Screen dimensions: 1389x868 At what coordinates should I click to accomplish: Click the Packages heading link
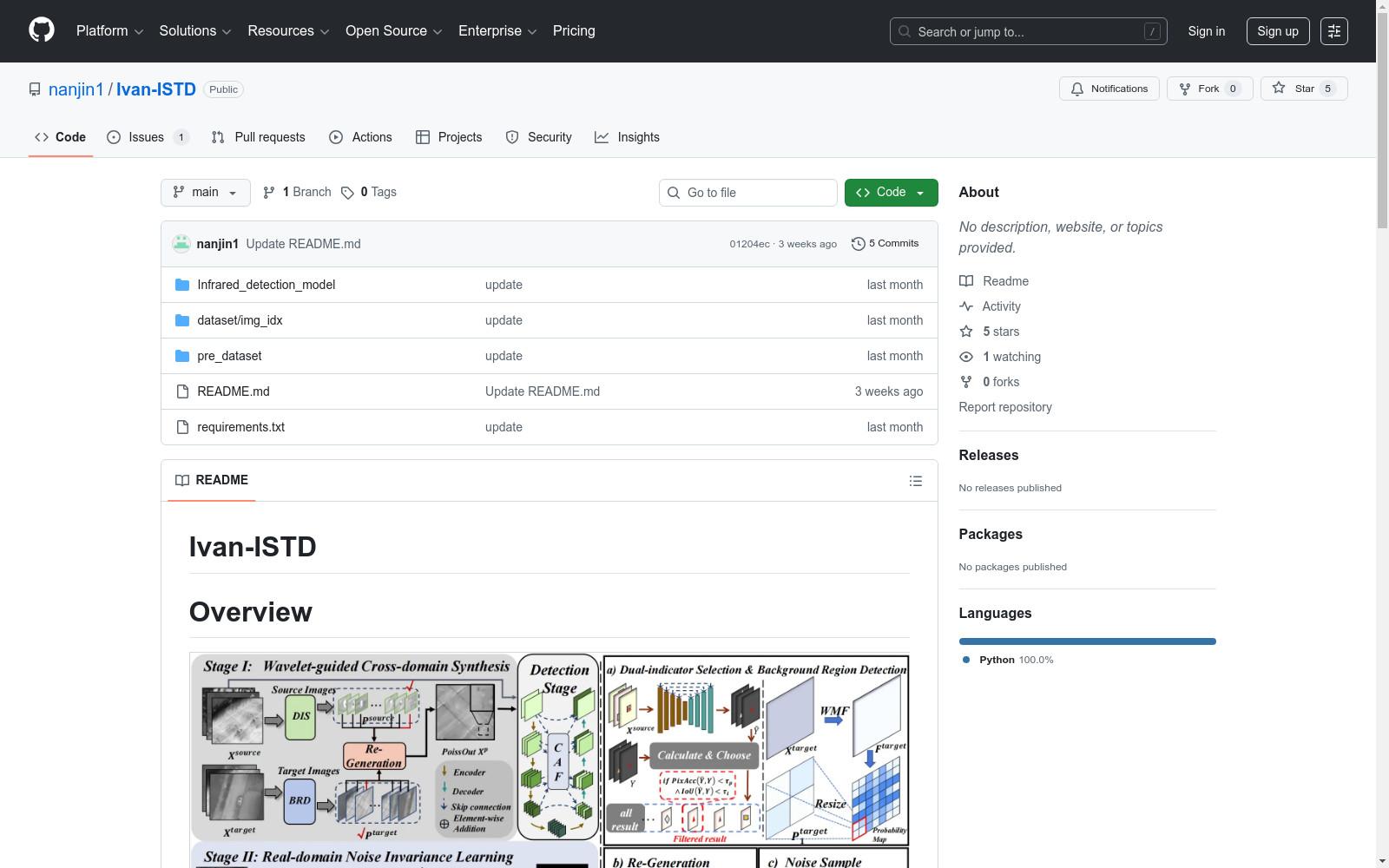991,535
